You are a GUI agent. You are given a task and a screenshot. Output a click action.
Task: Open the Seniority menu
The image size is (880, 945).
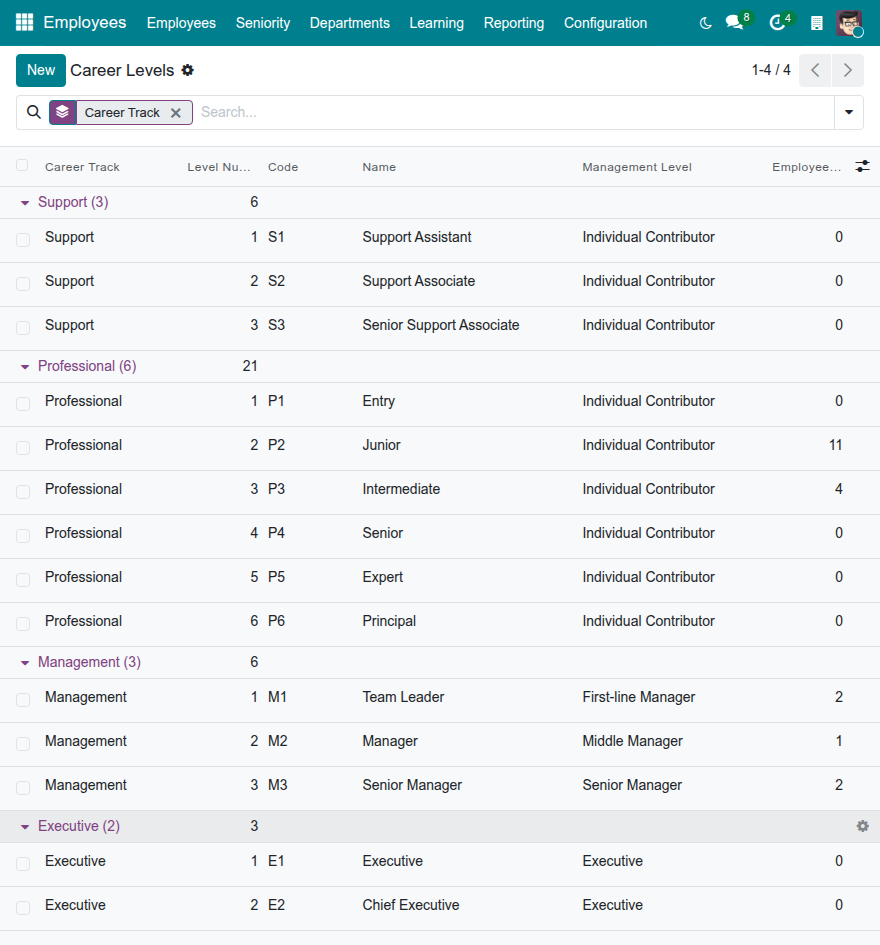[x=263, y=23]
